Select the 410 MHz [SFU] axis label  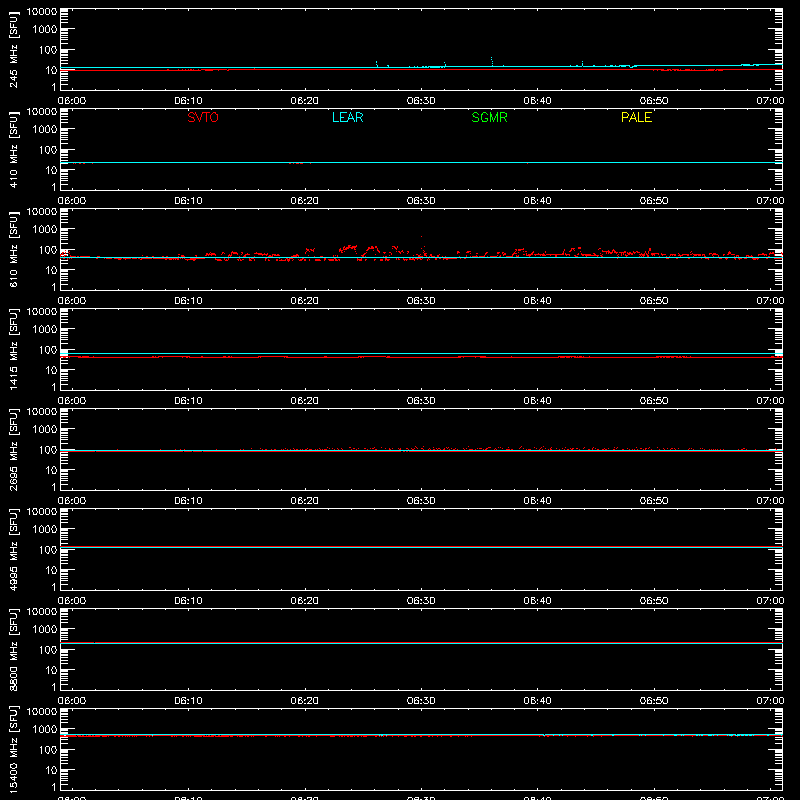[13, 149]
